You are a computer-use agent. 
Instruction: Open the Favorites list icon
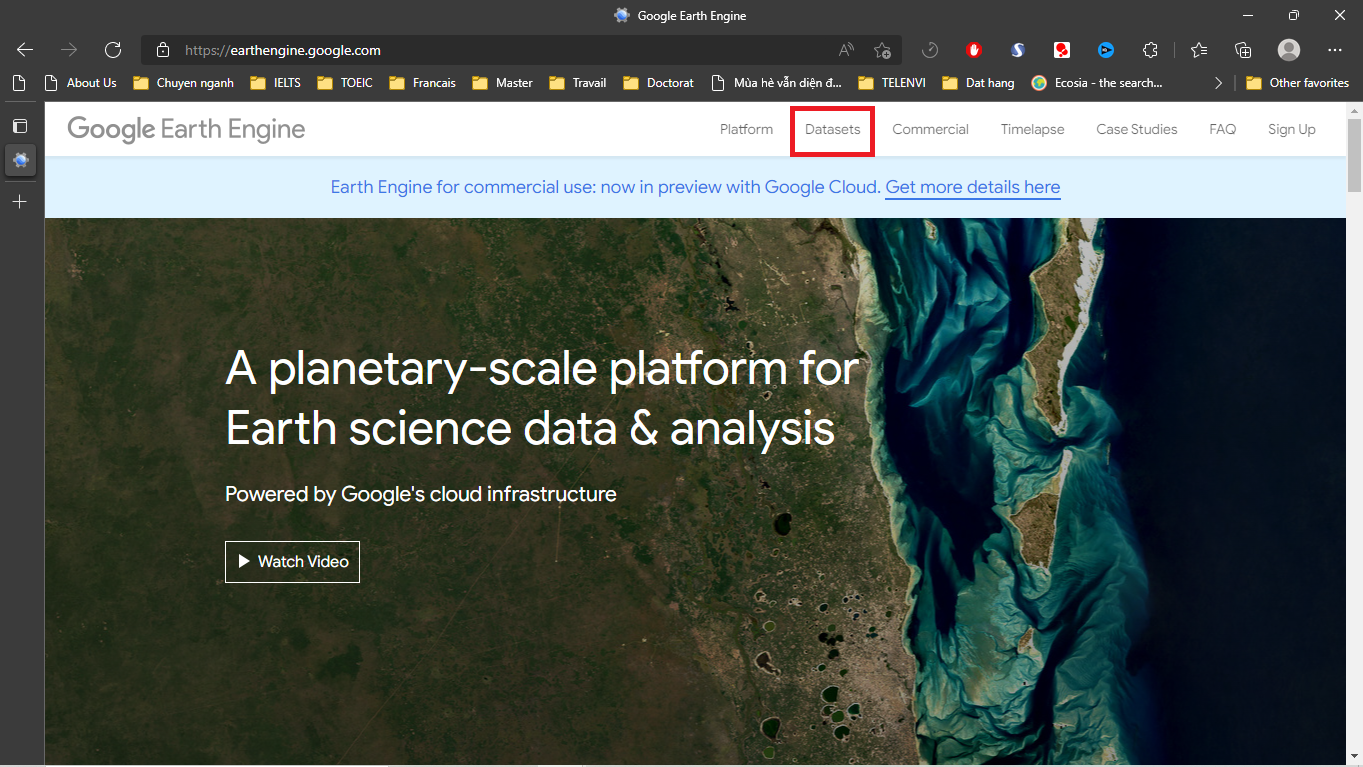pos(1199,50)
